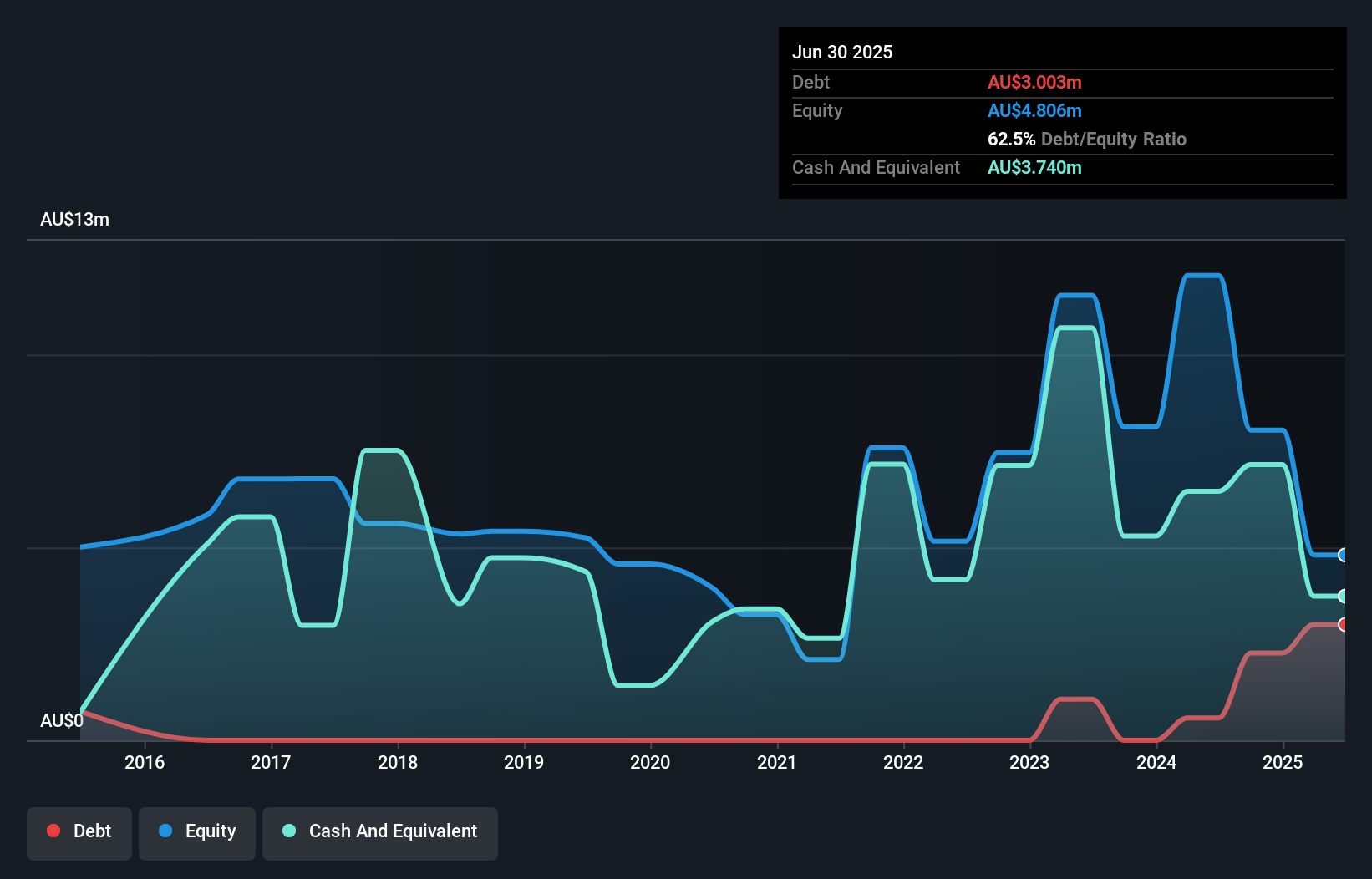Click the 2018 label on the x-axis
1372x879 pixels.
point(398,762)
